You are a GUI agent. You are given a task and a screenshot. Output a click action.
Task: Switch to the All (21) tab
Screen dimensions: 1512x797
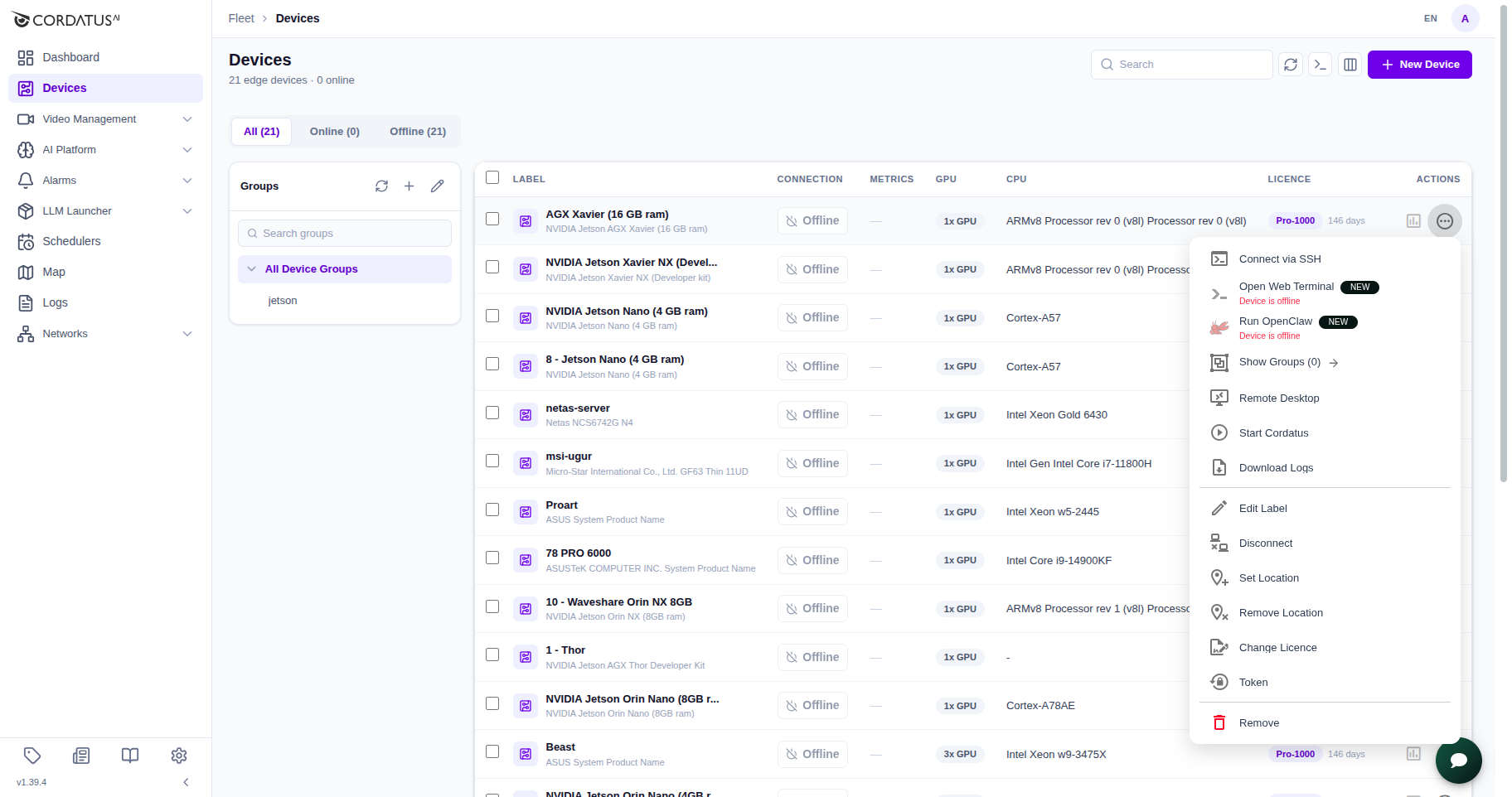click(262, 132)
